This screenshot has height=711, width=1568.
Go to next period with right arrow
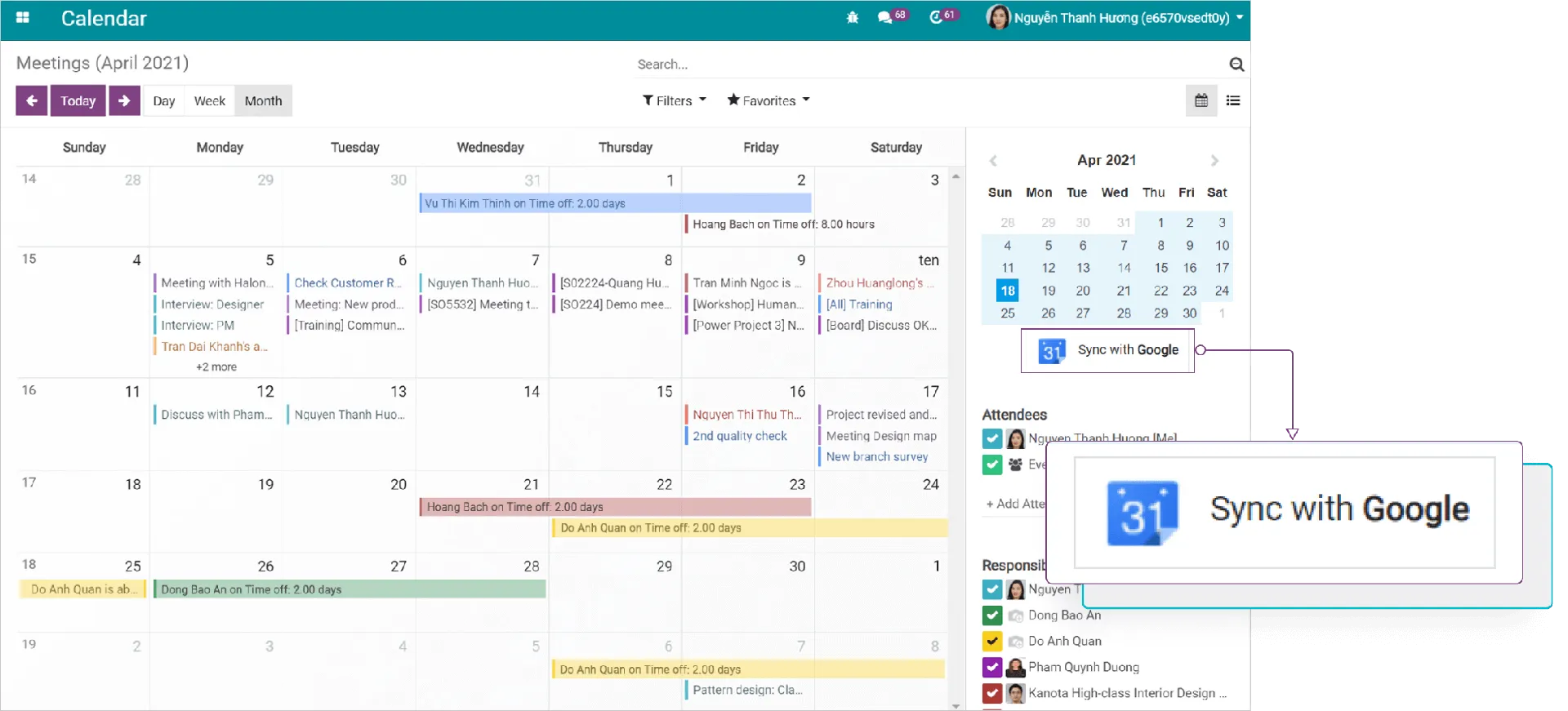124,100
